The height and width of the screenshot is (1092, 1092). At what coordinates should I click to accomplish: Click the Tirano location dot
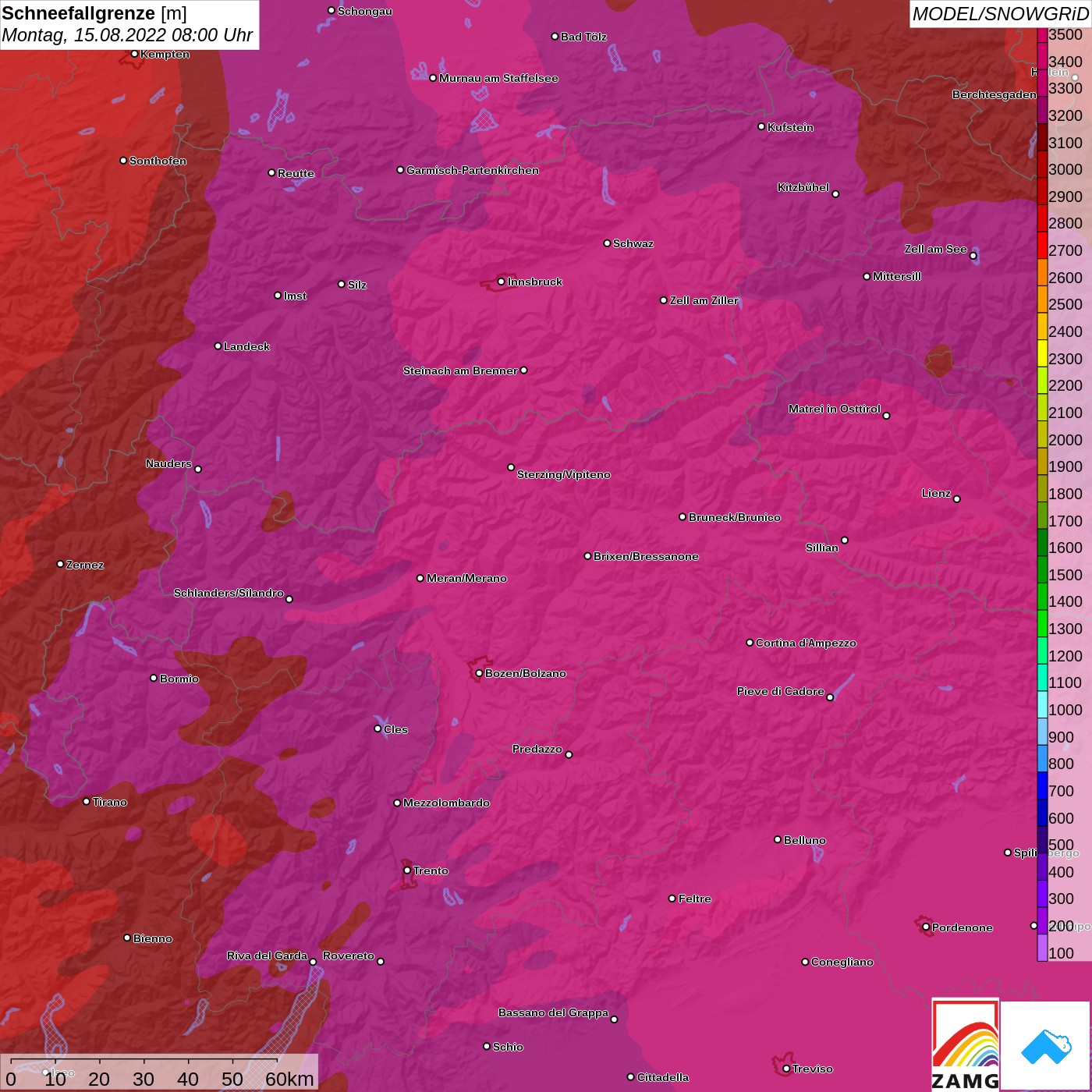[87, 801]
